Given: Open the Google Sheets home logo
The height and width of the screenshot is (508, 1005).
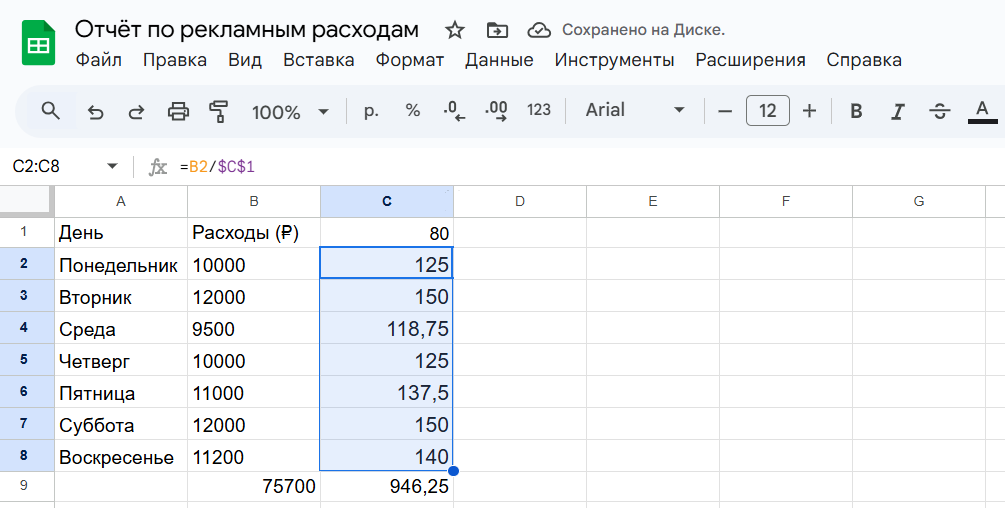Looking at the screenshot, I should click(x=39, y=44).
